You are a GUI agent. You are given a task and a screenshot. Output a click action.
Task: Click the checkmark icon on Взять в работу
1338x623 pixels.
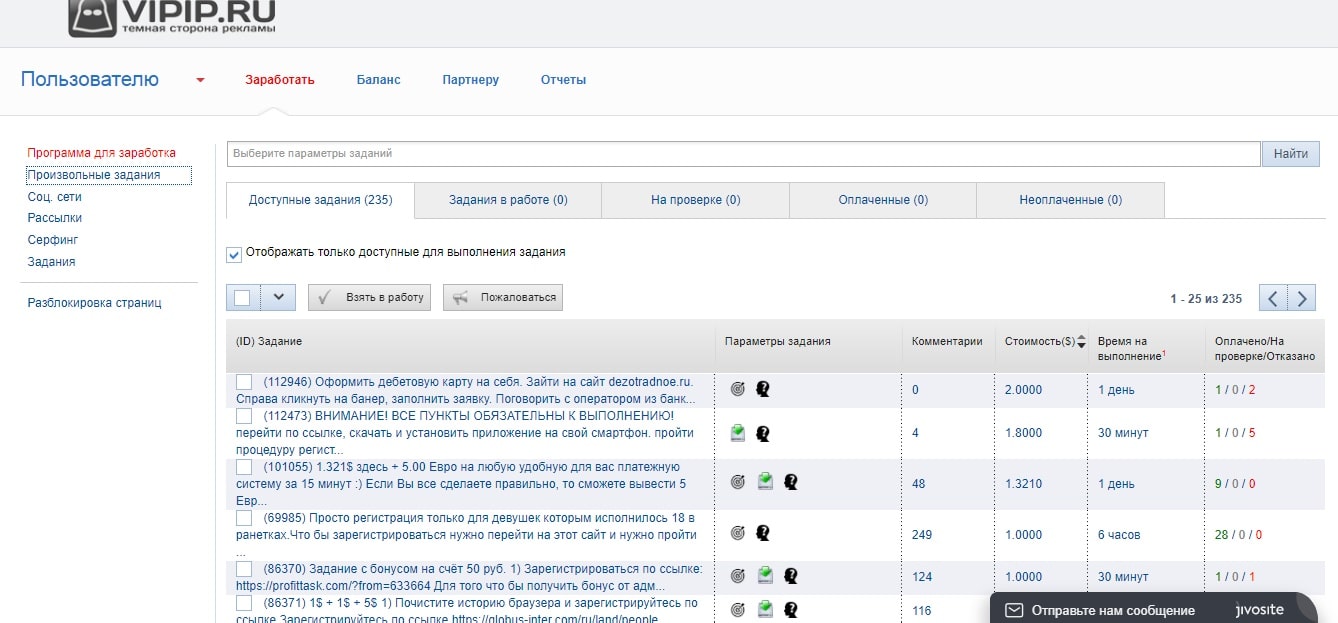coord(321,297)
